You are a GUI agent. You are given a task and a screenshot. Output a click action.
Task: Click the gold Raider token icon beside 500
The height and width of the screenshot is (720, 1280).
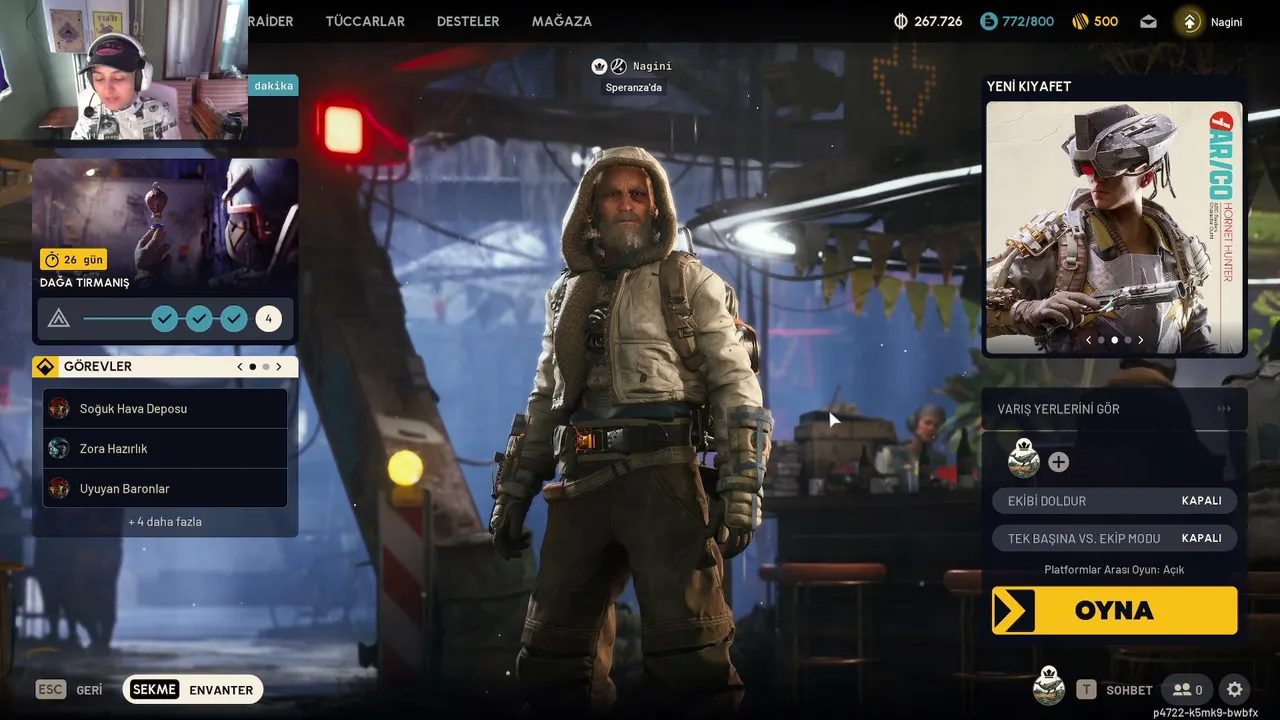(x=1080, y=21)
